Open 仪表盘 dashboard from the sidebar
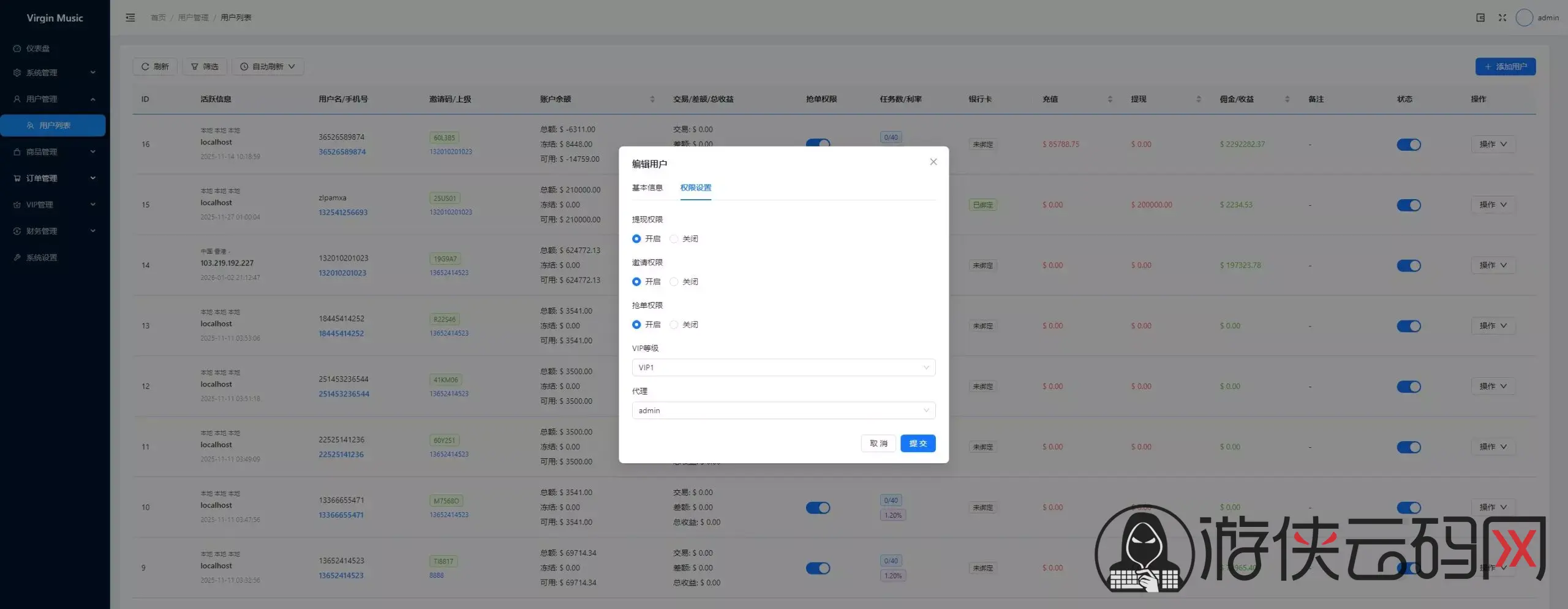Screen dimensions: 1568x609 coord(38,48)
